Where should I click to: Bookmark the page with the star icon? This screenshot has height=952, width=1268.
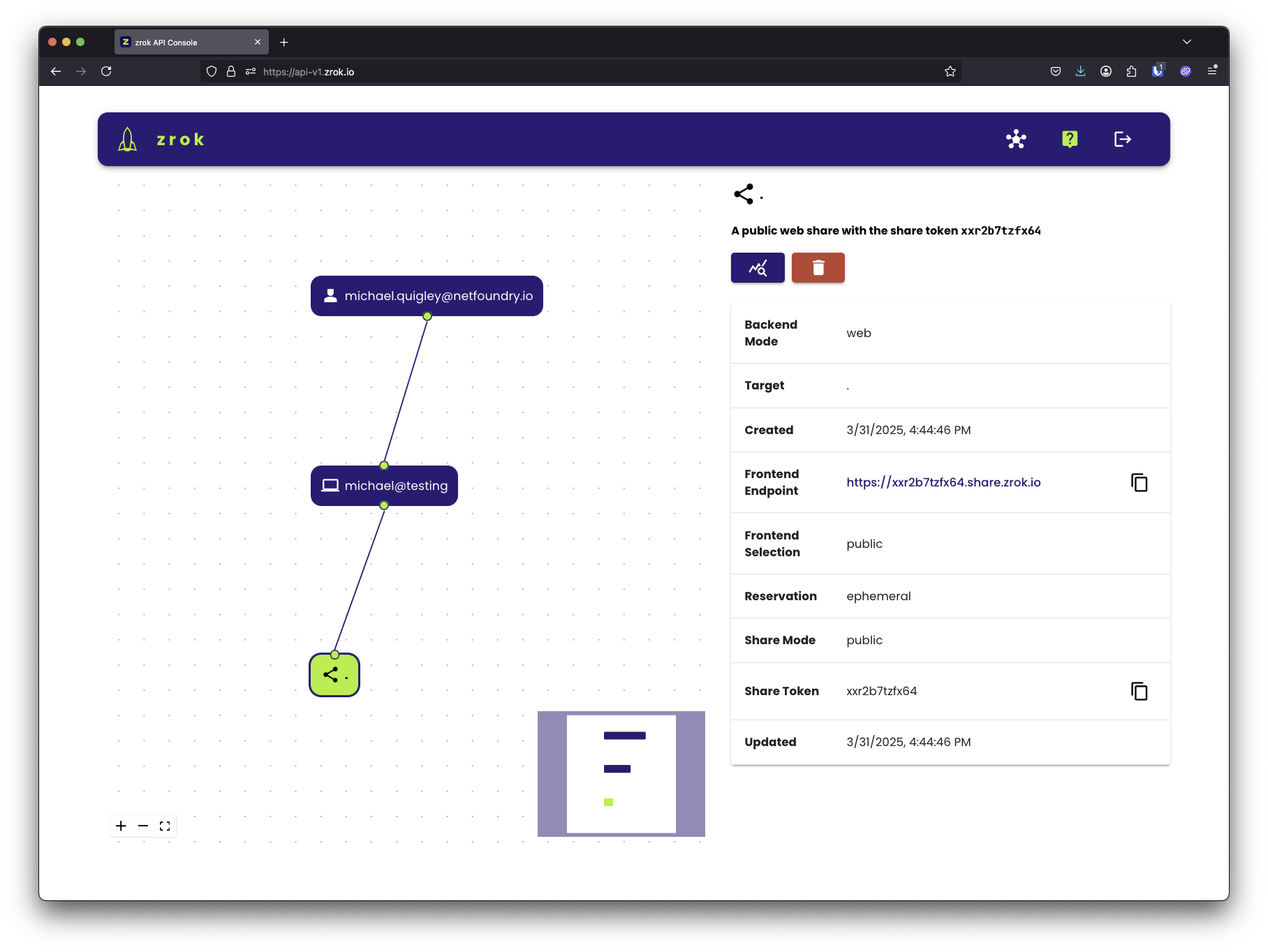[x=950, y=71]
